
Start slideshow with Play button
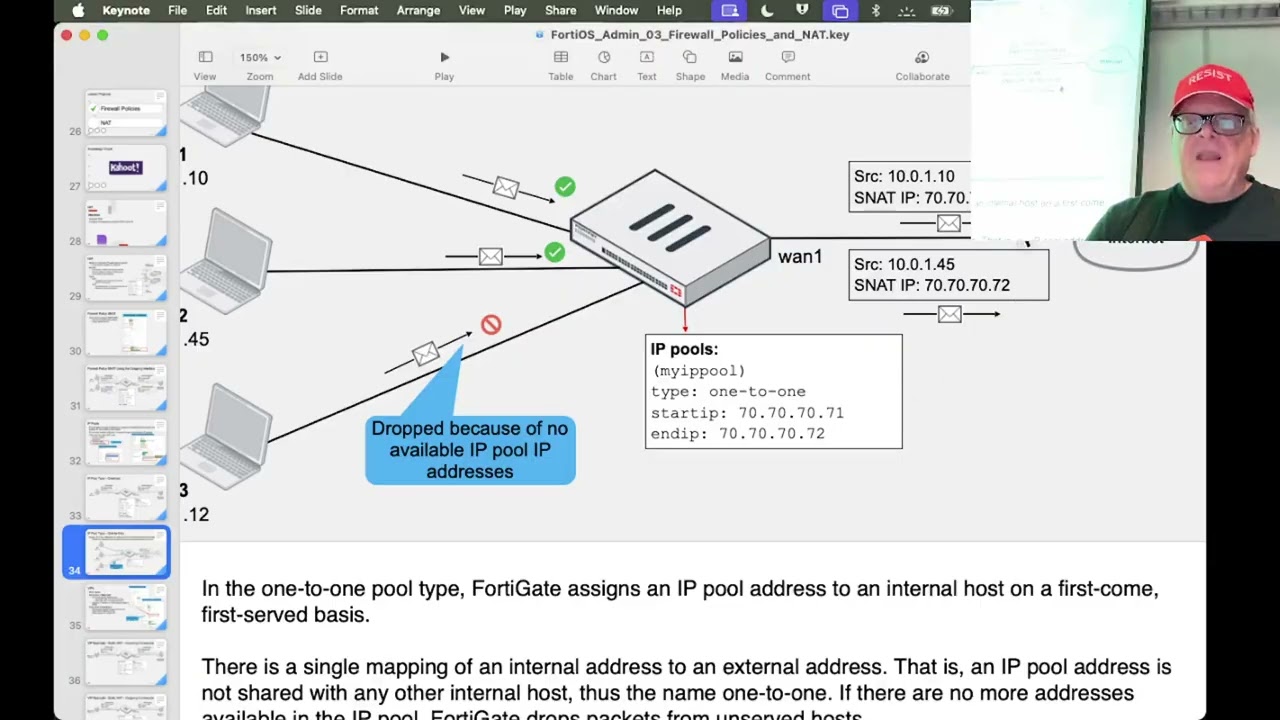444,66
